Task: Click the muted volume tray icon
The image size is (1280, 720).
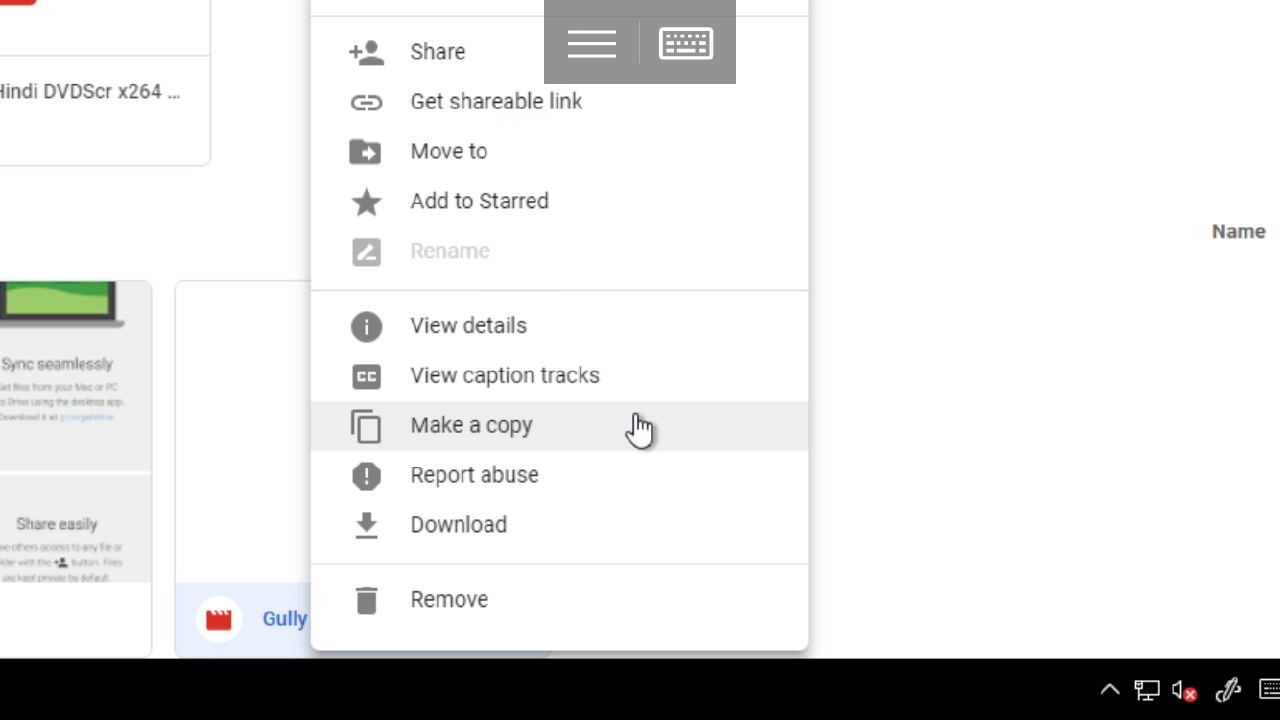Action: click(1185, 690)
